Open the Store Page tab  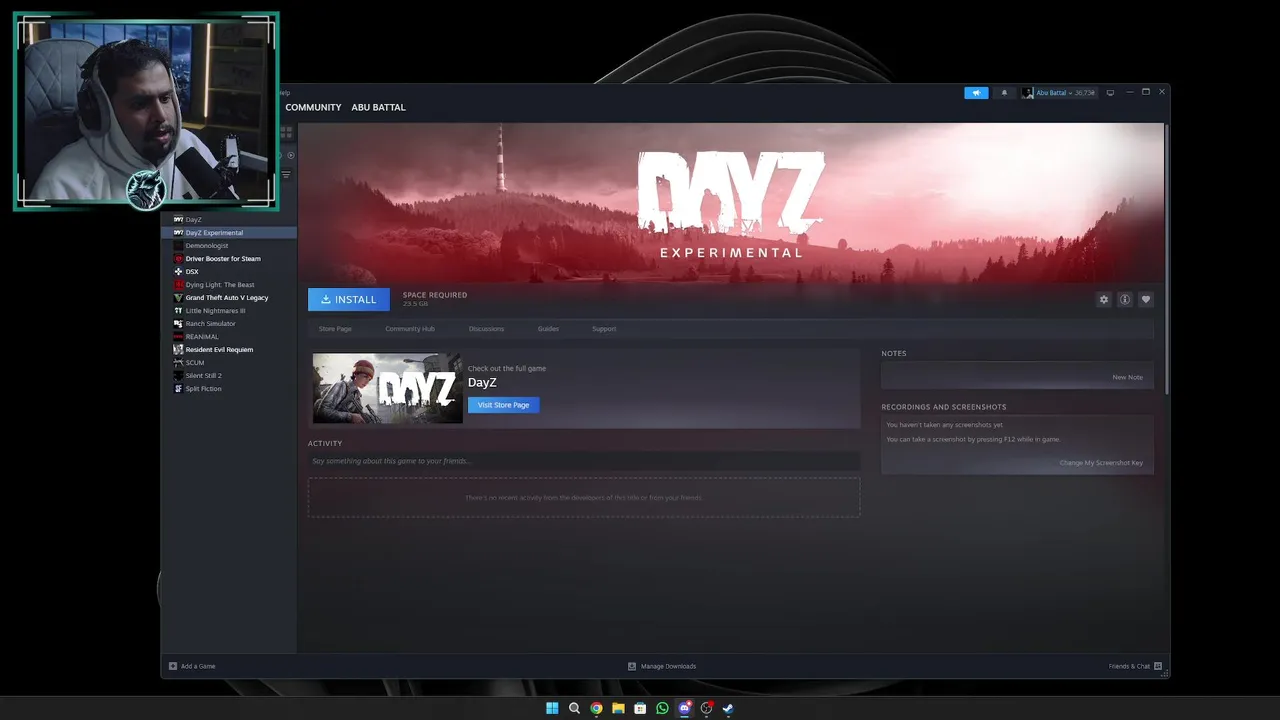click(x=335, y=329)
